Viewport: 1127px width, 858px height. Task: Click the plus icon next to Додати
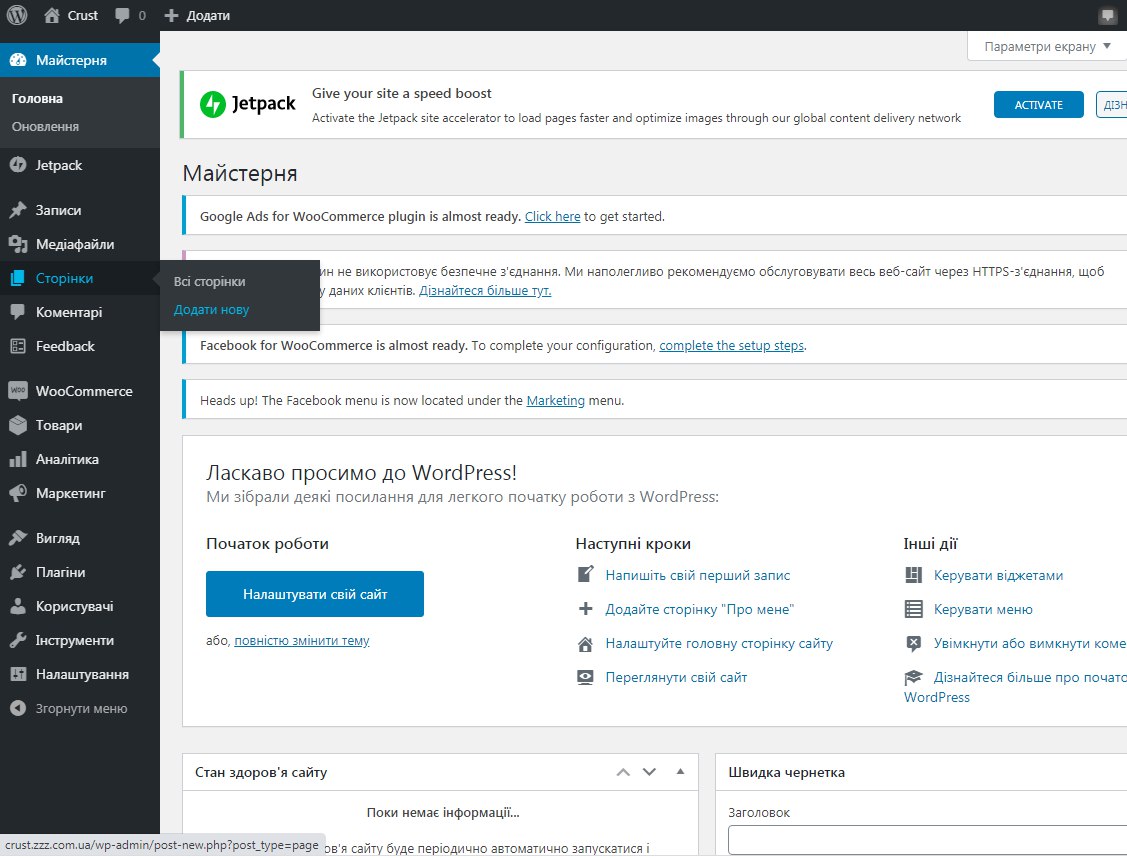pos(171,15)
